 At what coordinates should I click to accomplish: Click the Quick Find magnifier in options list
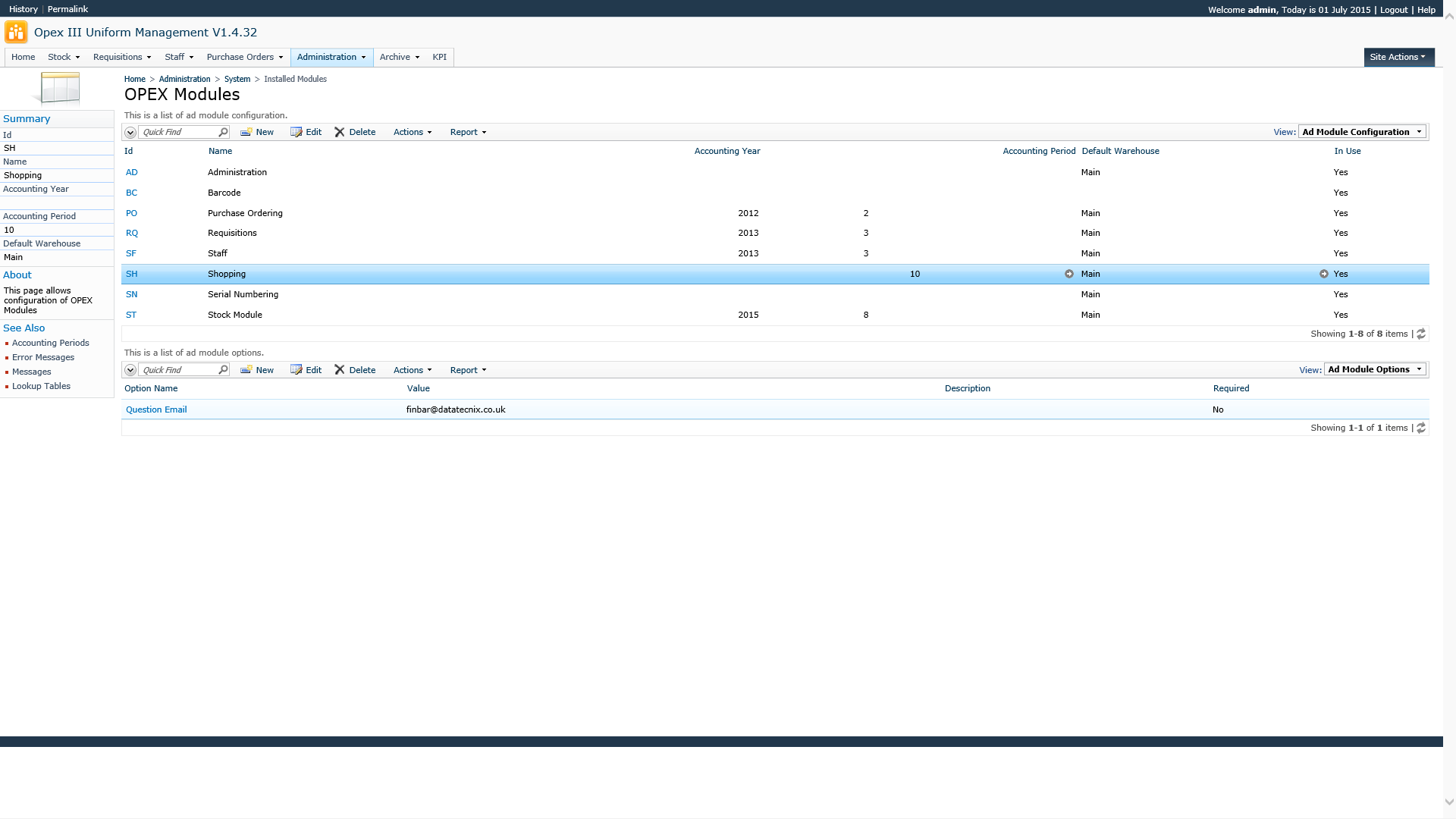coord(223,370)
